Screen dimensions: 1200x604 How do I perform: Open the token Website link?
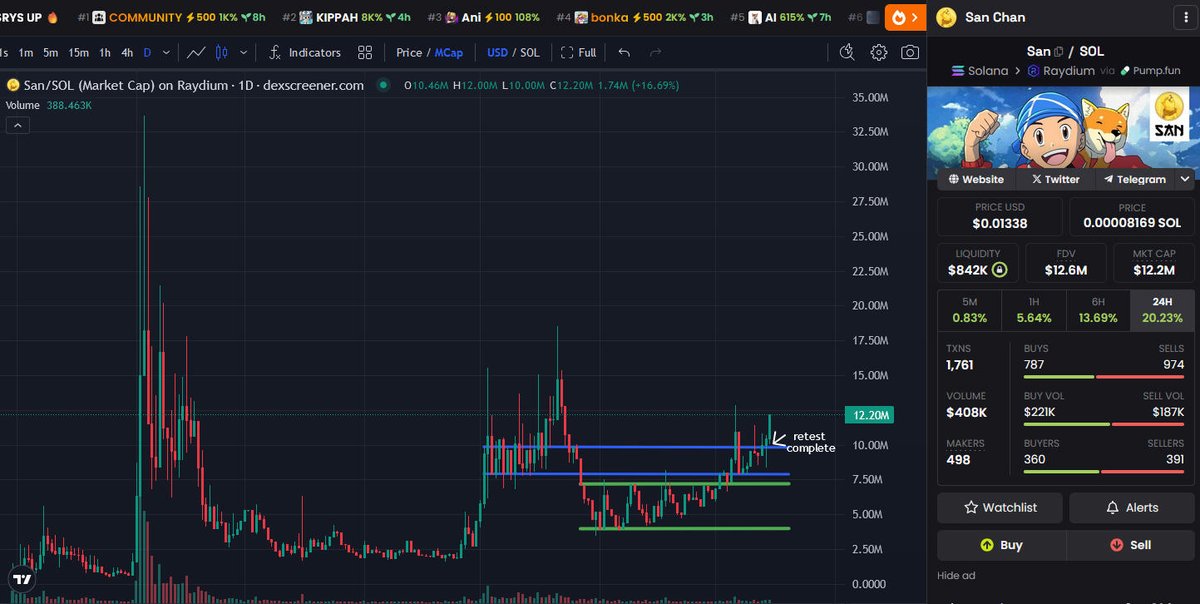point(975,179)
